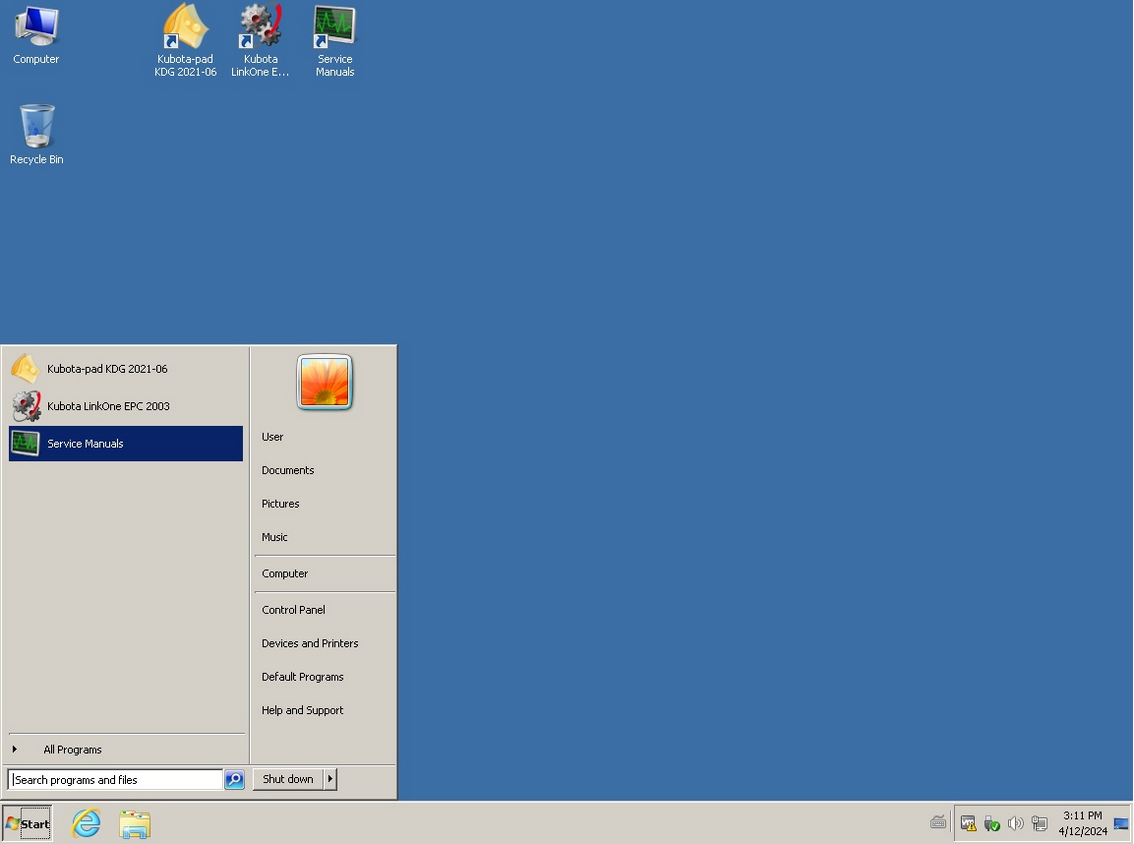Launch Service Manuals from Start menu
The height and width of the screenshot is (844, 1134).
pos(126,443)
